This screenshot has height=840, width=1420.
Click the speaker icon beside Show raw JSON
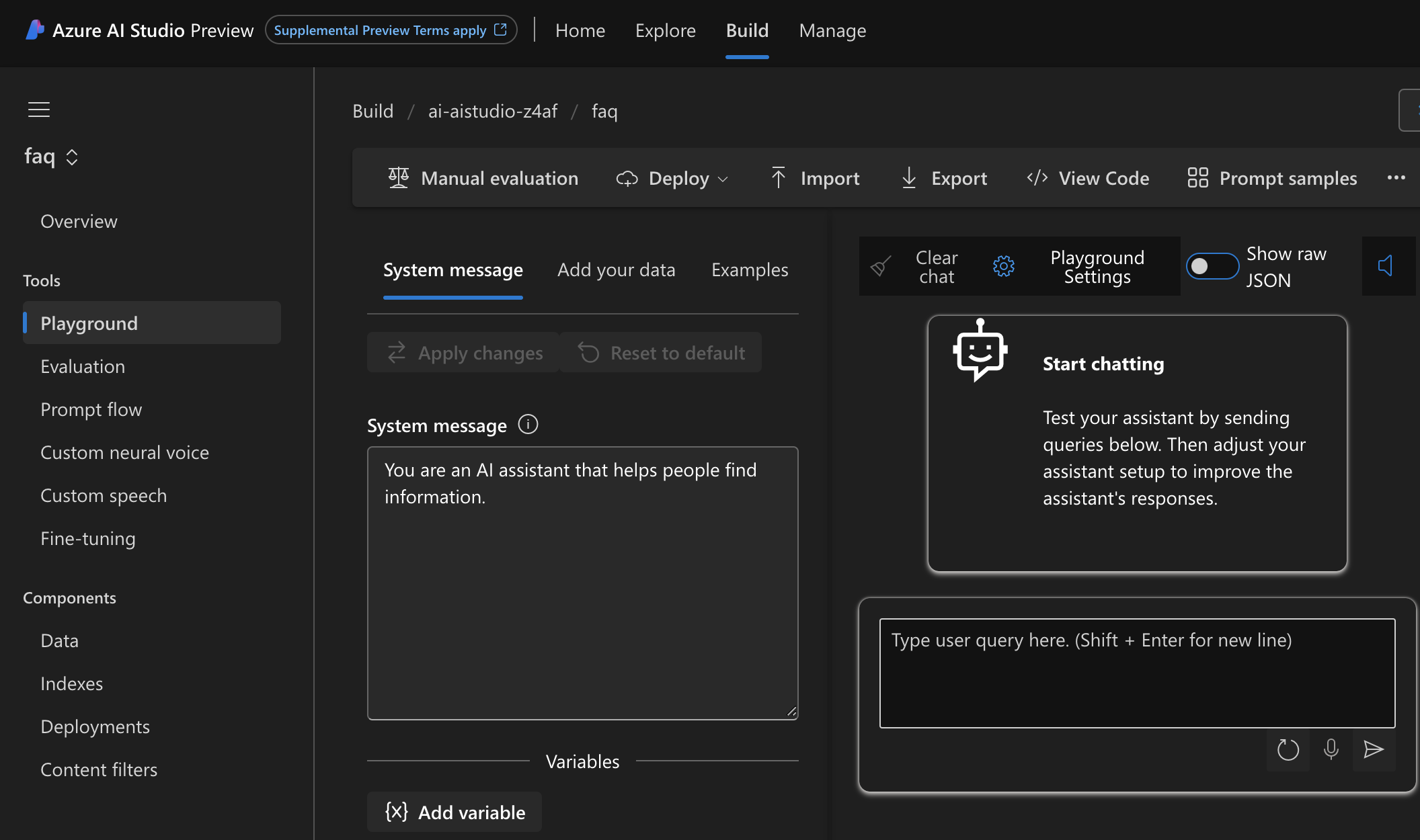pyautogui.click(x=1385, y=265)
